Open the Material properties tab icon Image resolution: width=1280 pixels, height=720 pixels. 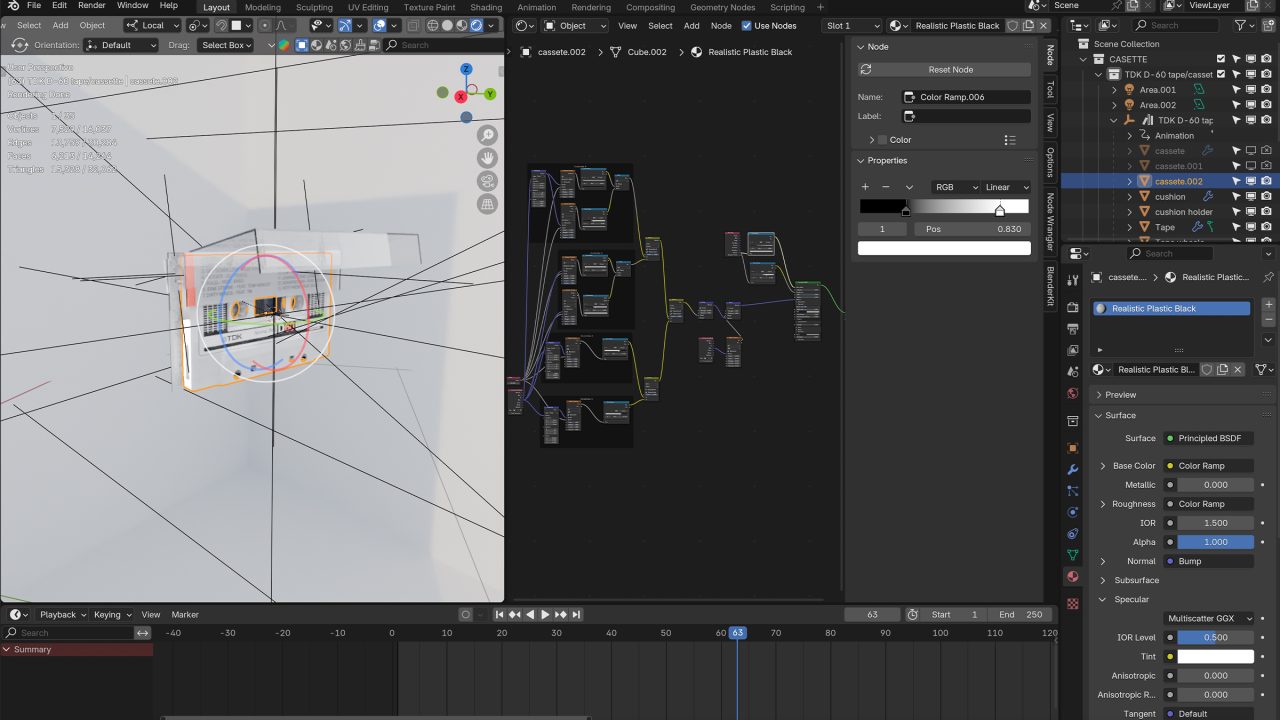click(1073, 576)
